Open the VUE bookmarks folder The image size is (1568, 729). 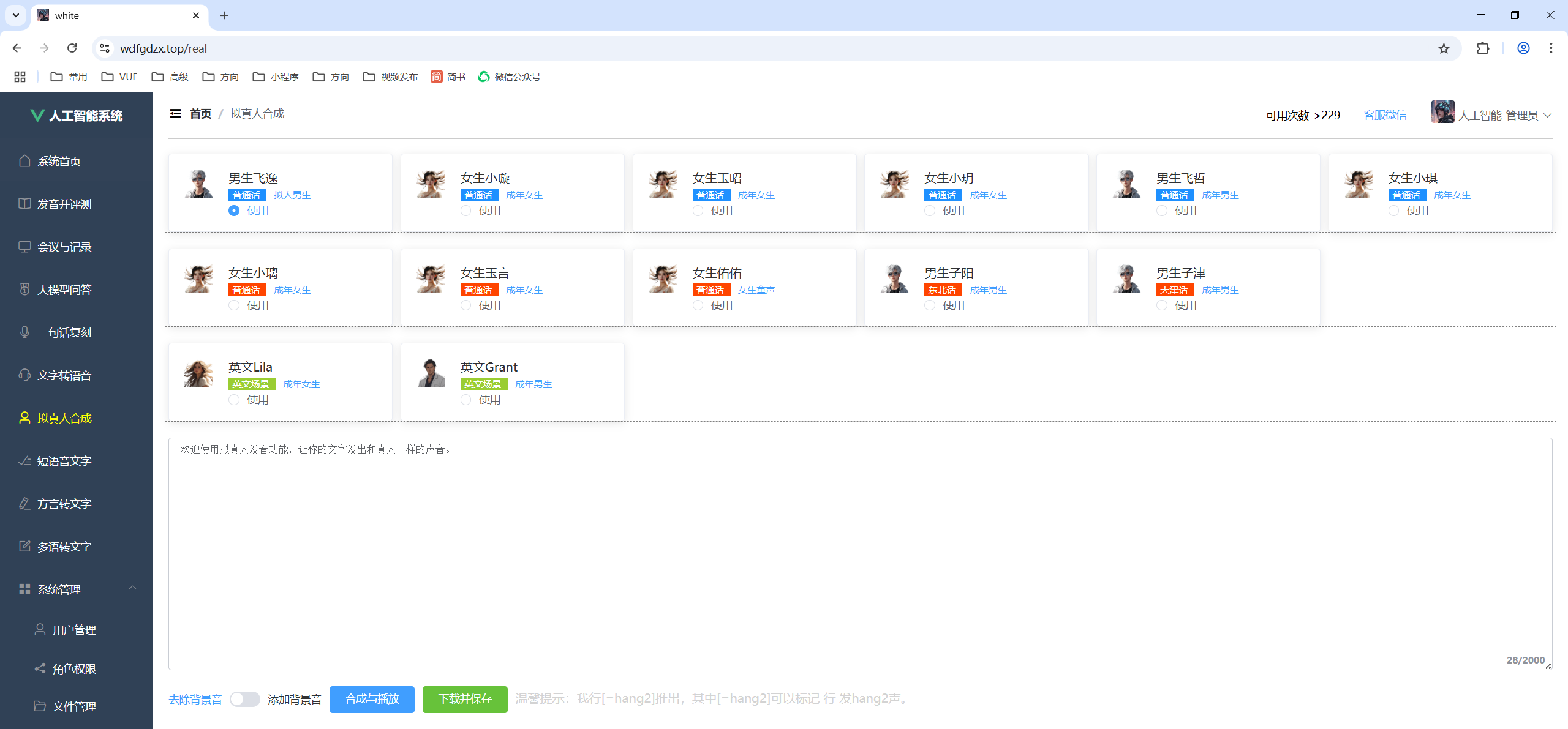119,77
